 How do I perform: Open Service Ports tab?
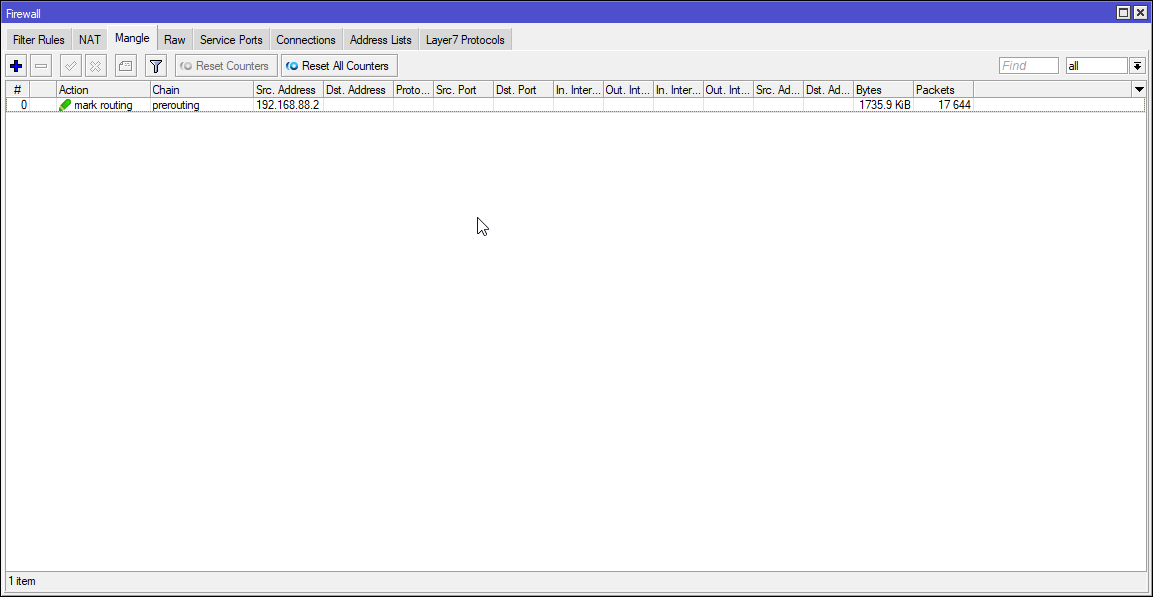[231, 40]
